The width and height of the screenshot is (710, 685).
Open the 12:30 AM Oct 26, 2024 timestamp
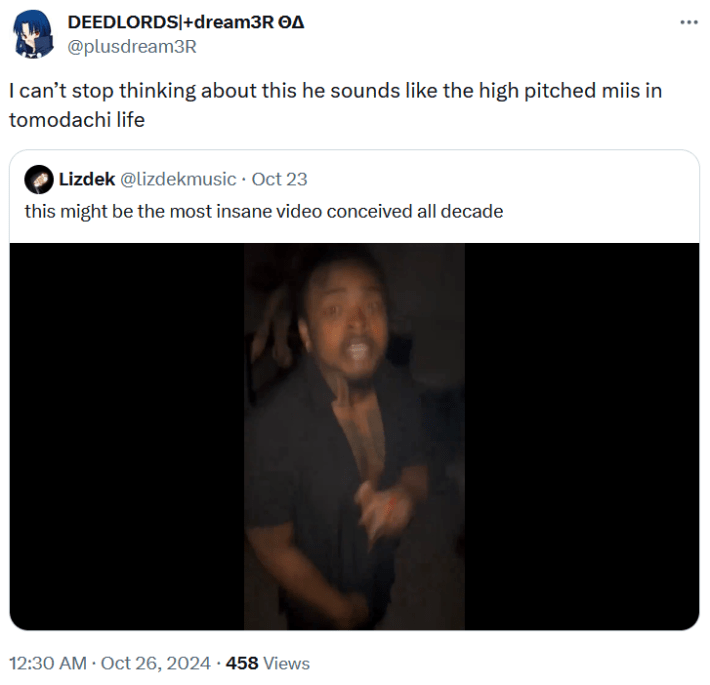[x=110, y=663]
